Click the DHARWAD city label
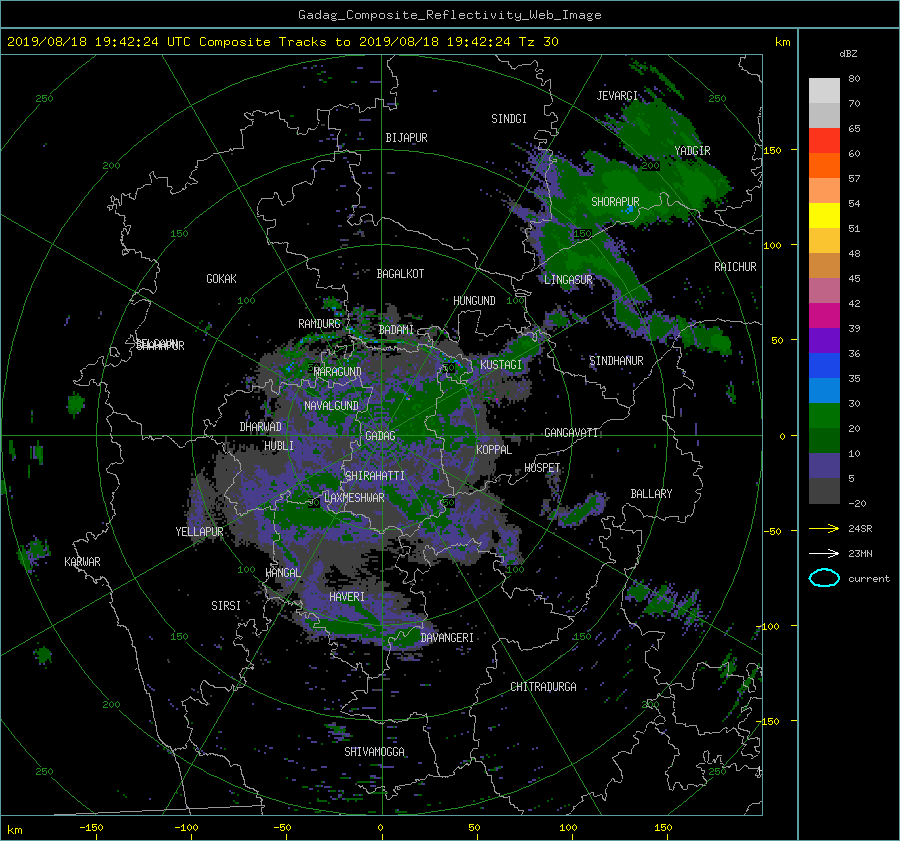The image size is (900, 841). pos(261,427)
